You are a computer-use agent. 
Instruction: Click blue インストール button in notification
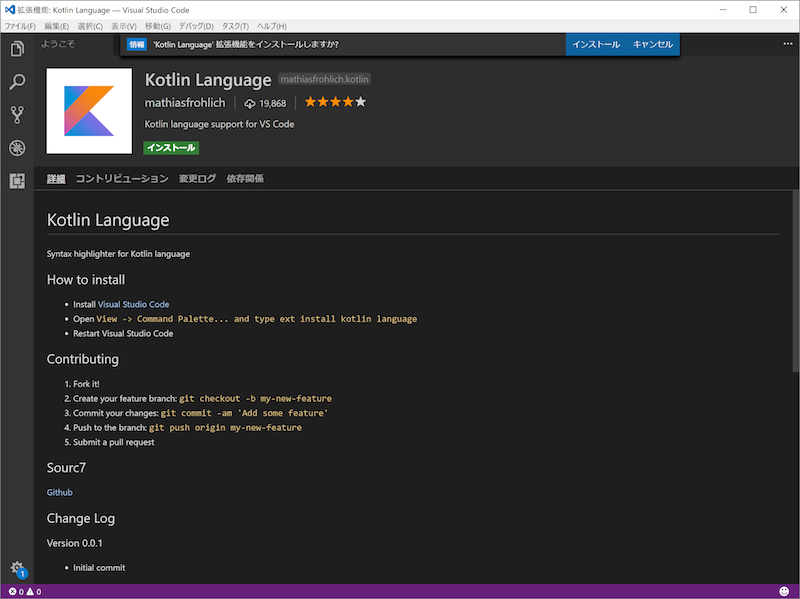tap(596, 44)
